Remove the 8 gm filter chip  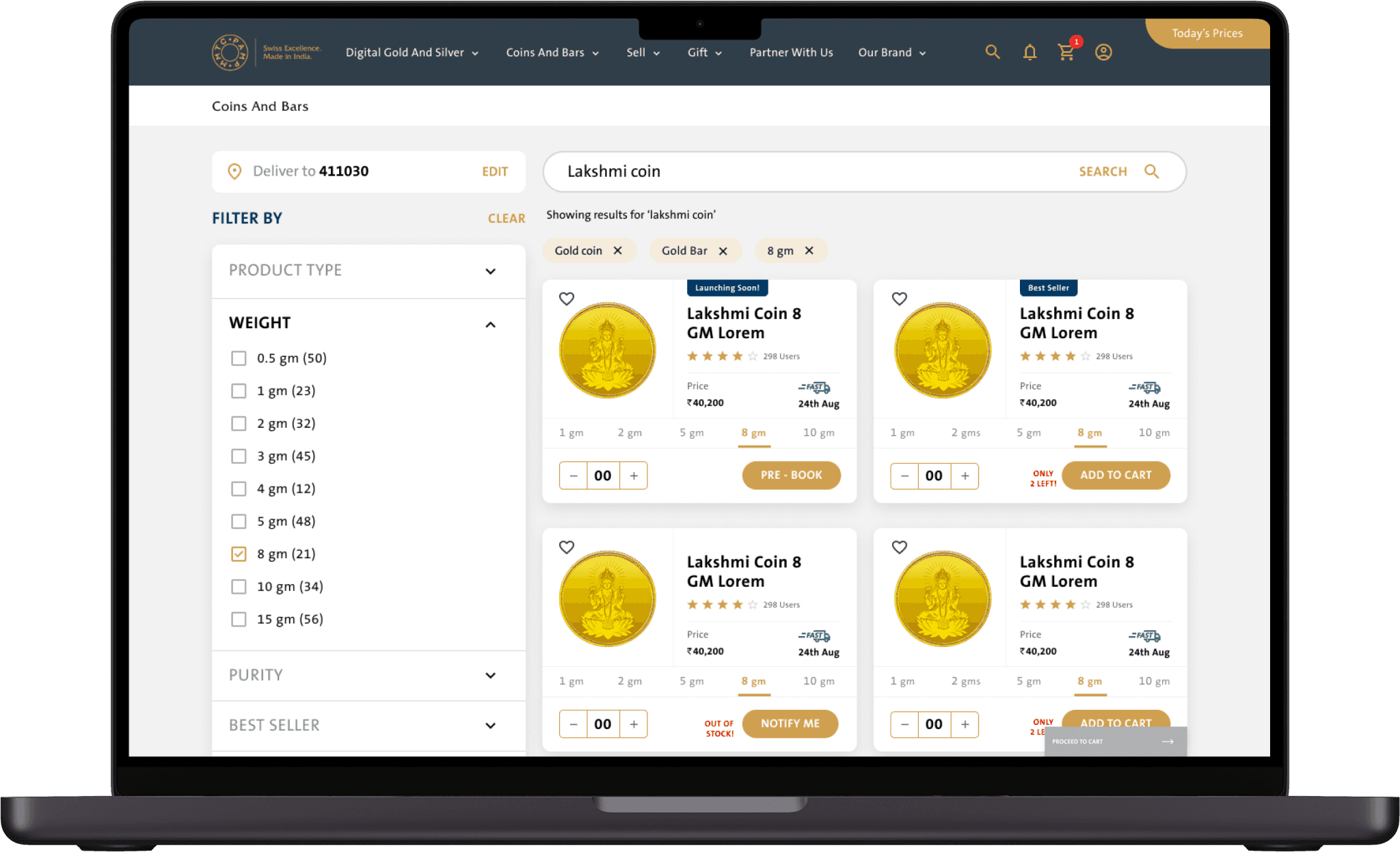point(809,251)
